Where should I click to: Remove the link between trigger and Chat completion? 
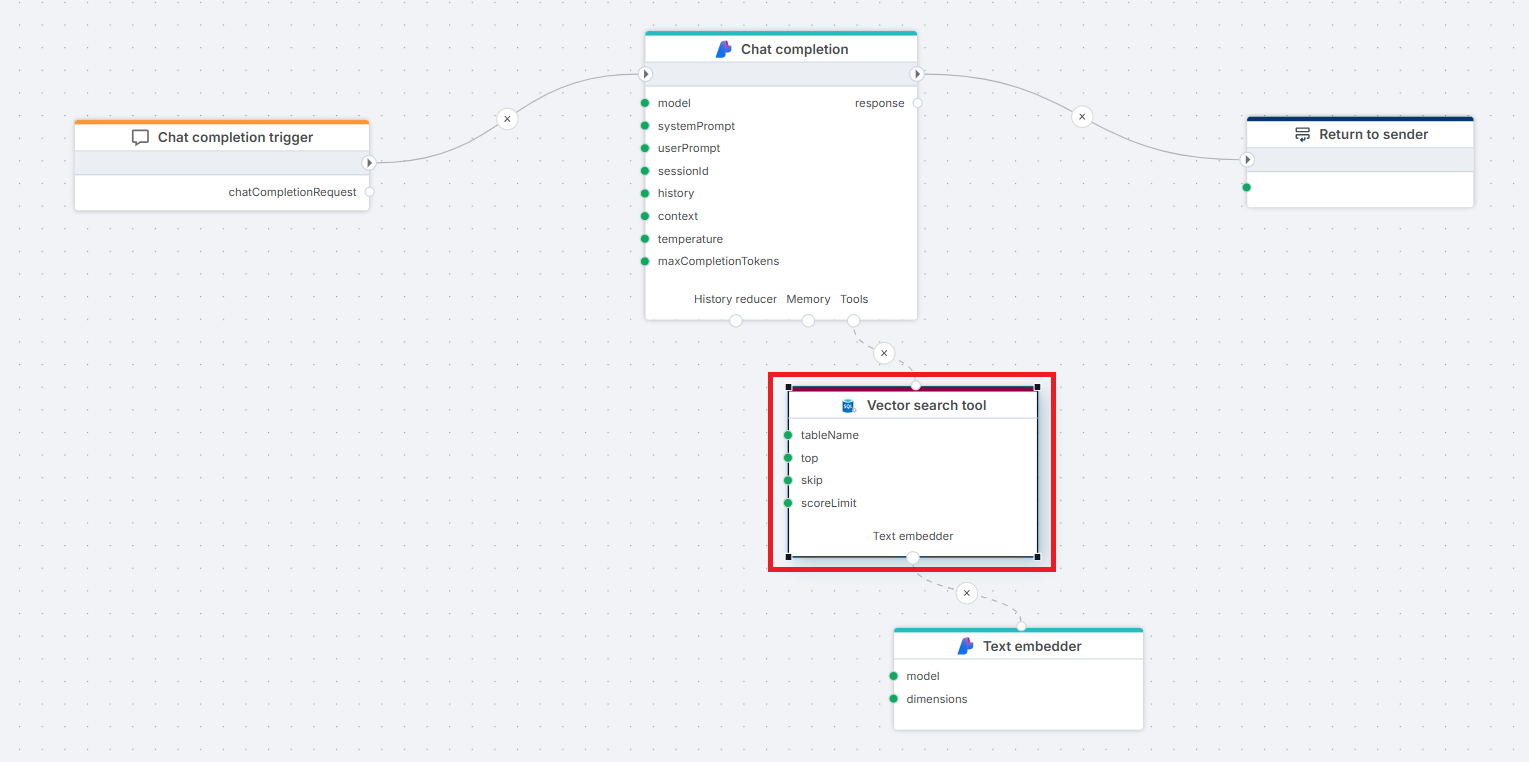[507, 119]
